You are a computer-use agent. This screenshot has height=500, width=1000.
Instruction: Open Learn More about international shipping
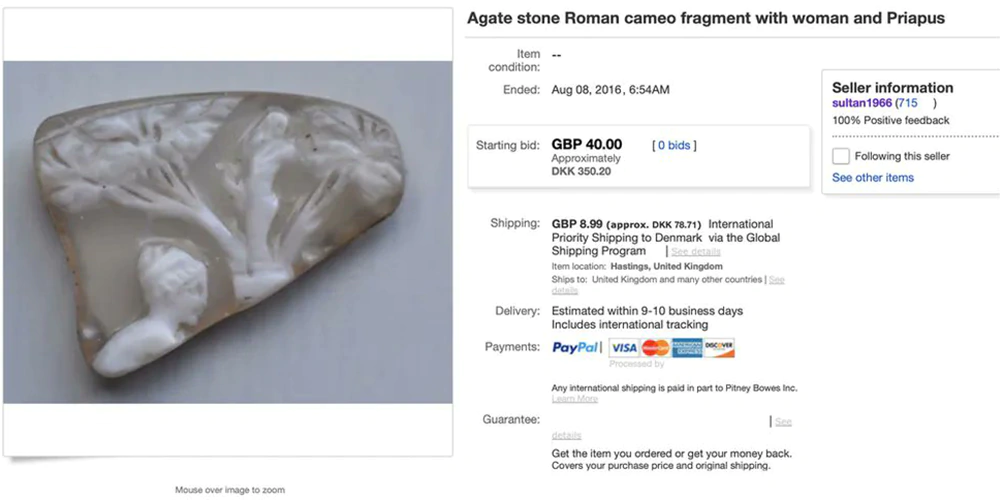[x=575, y=399]
